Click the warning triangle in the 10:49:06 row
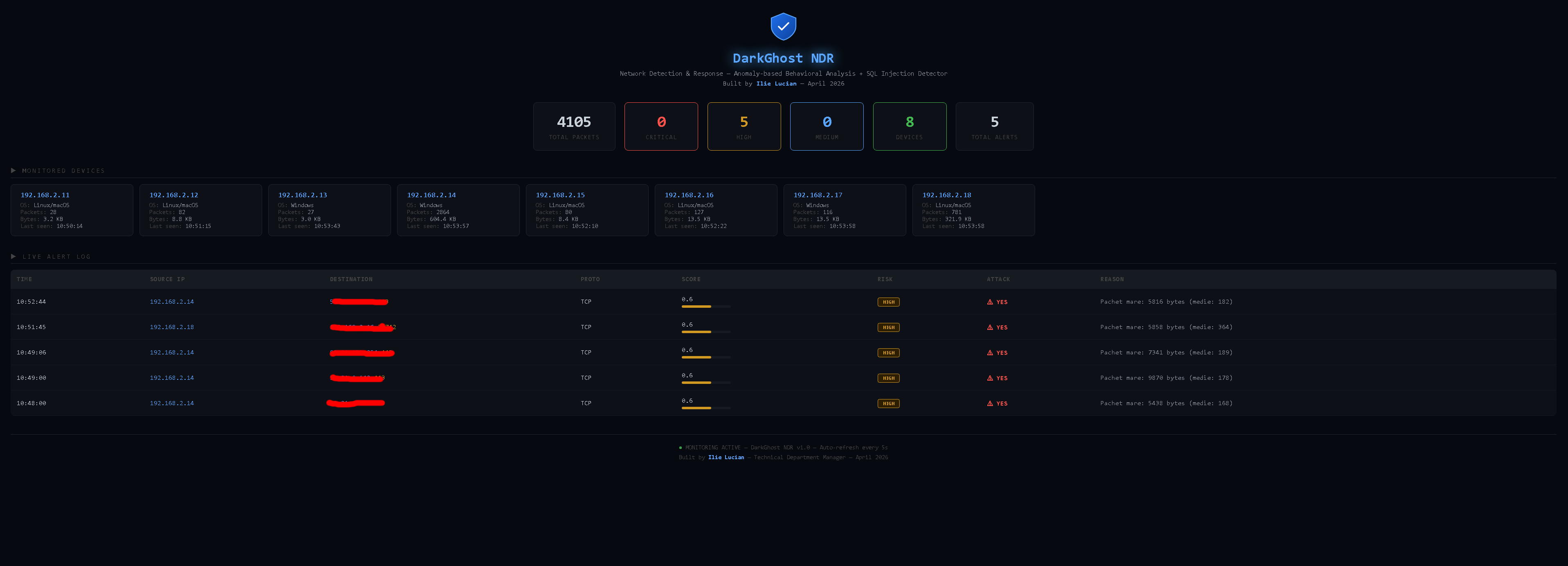Viewport: 1568px width, 566px height. click(990, 353)
